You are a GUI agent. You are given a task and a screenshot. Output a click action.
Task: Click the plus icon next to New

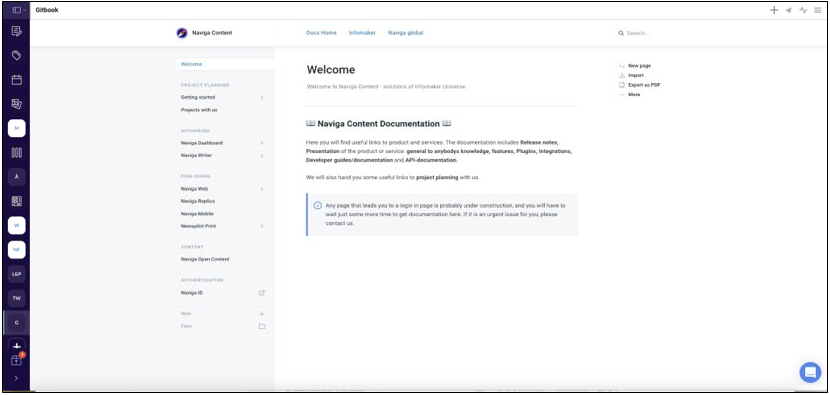[x=261, y=313]
